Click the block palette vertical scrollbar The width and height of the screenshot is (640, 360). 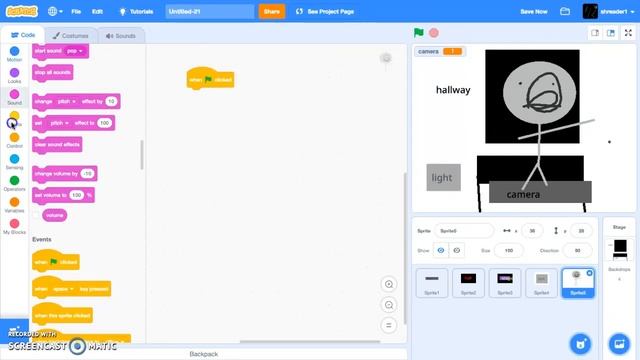[142, 155]
